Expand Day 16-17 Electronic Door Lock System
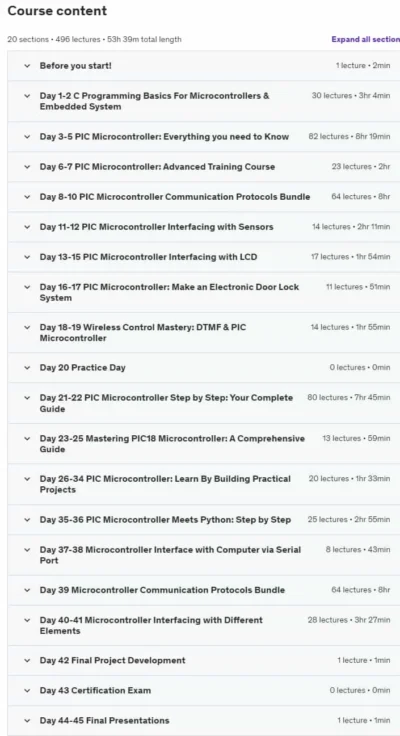This screenshot has height=736, width=400. point(204,292)
